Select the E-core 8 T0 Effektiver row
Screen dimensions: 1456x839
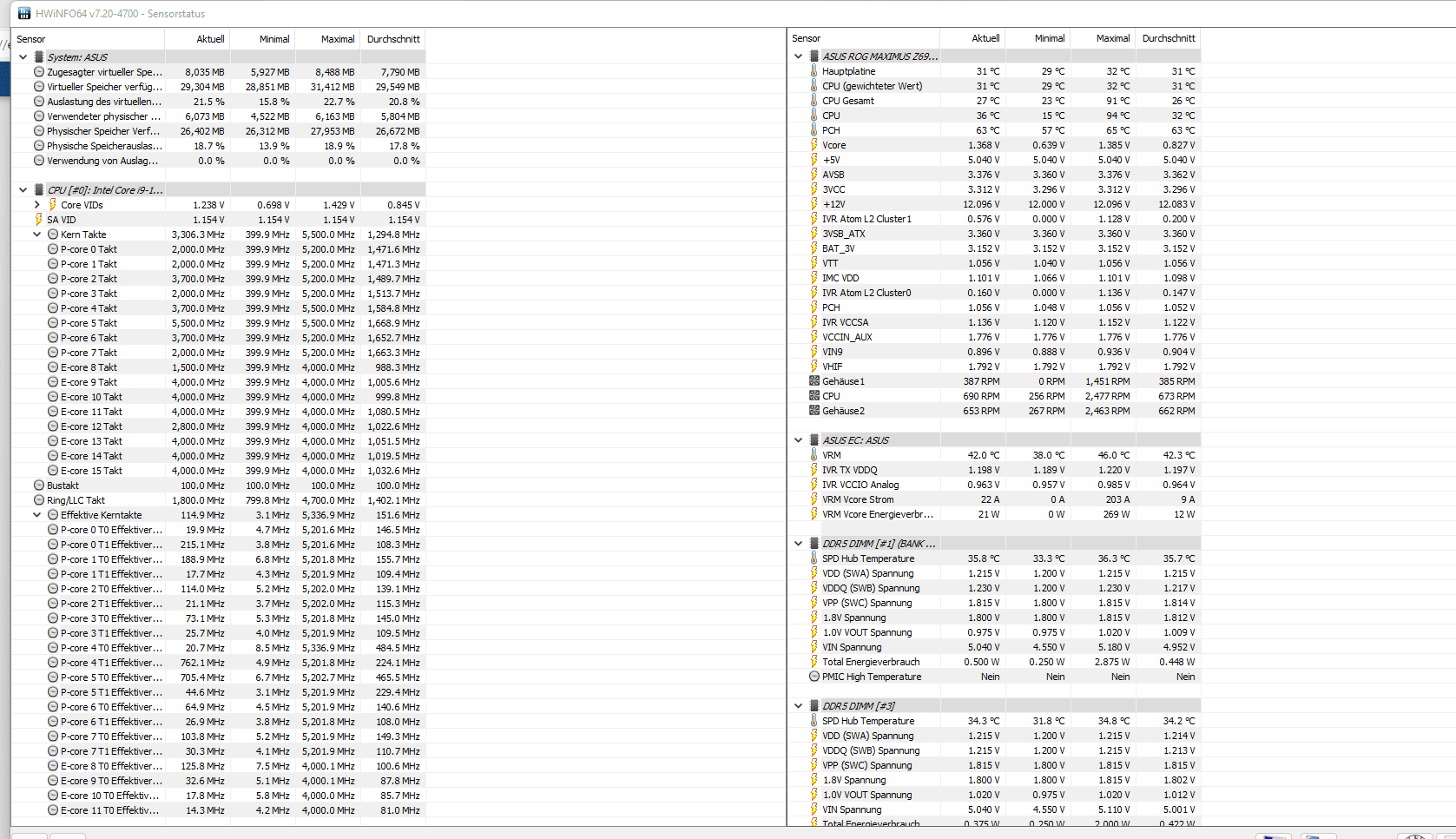click(x=219, y=766)
